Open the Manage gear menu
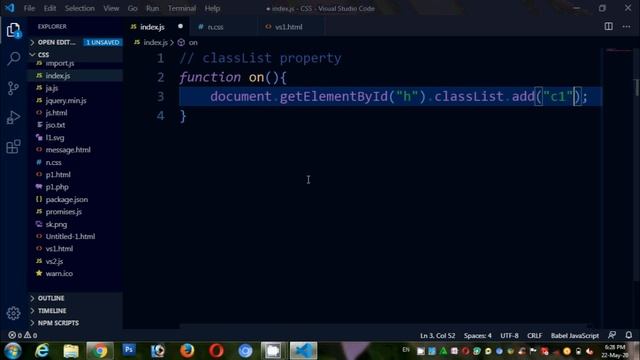The height and width of the screenshot is (360, 640). click(13, 313)
